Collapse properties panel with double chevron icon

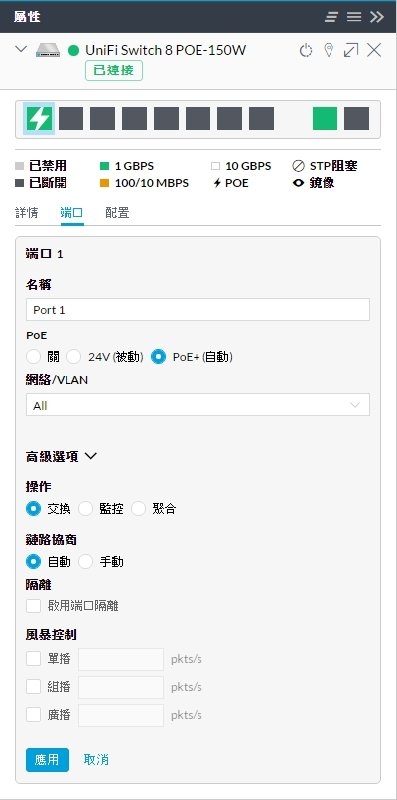tap(377, 17)
